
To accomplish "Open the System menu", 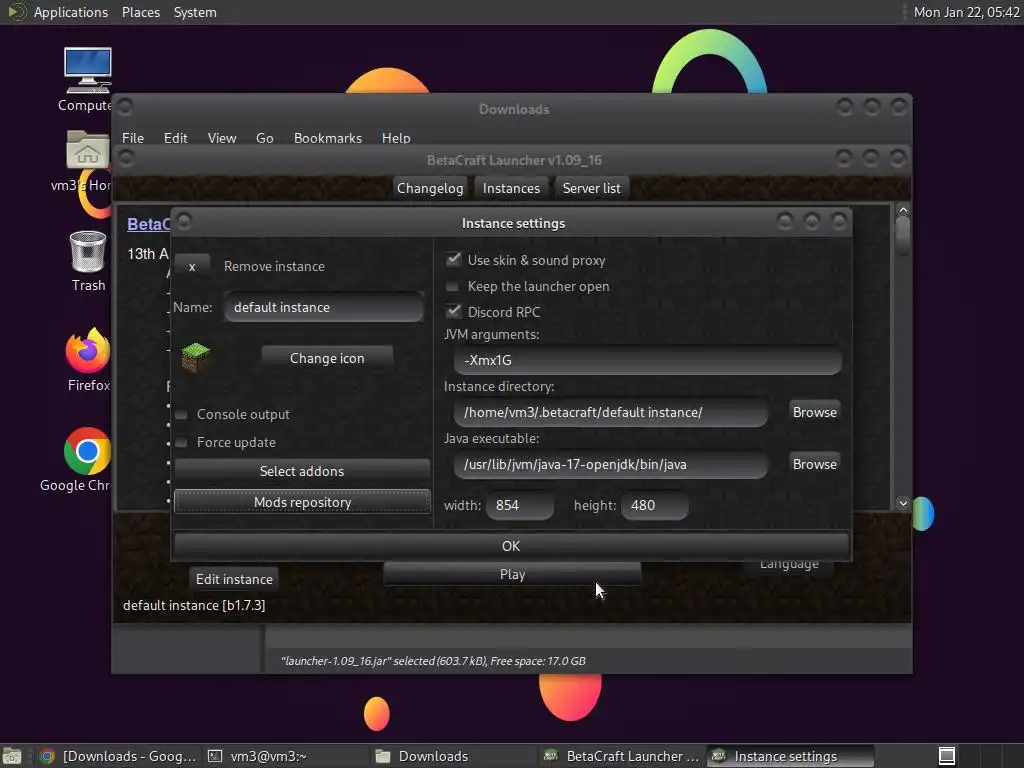I will (195, 12).
